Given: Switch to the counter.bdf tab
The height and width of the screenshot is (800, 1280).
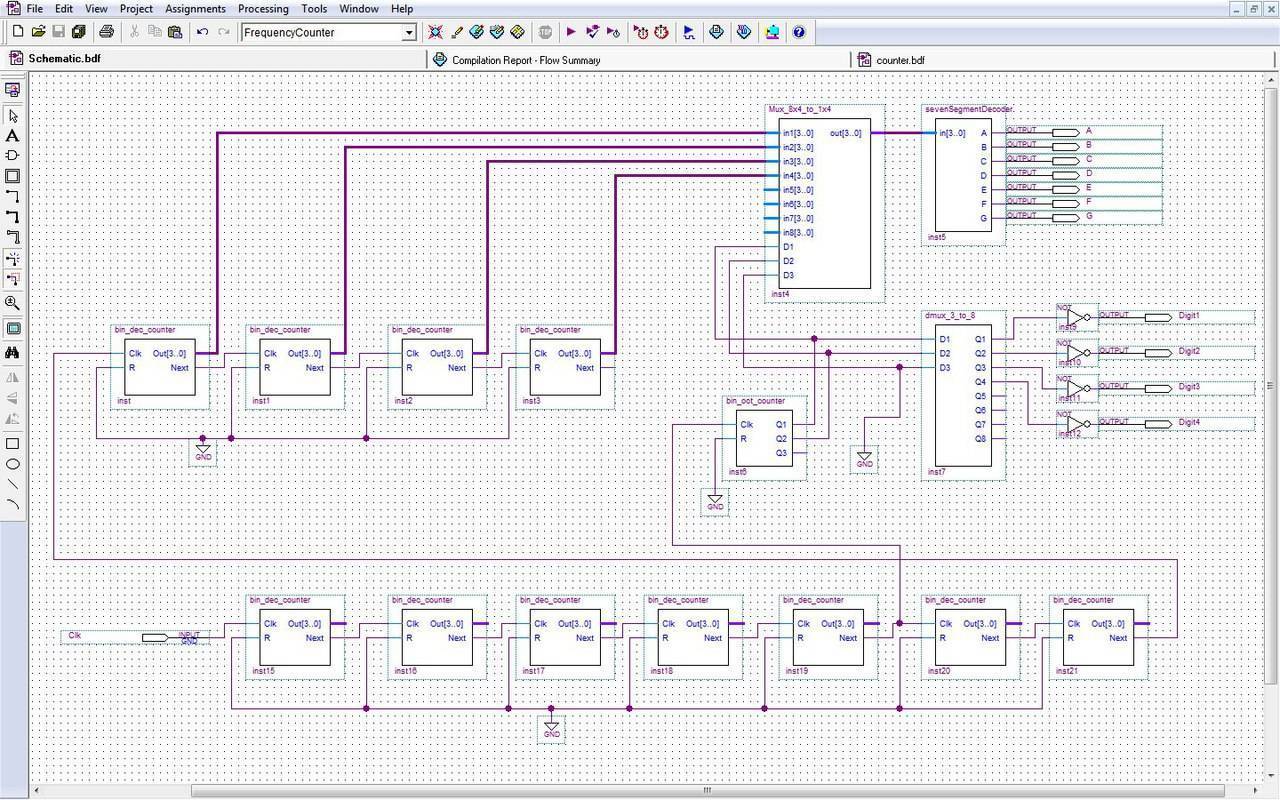Looking at the screenshot, I should pyautogui.click(x=899, y=60).
